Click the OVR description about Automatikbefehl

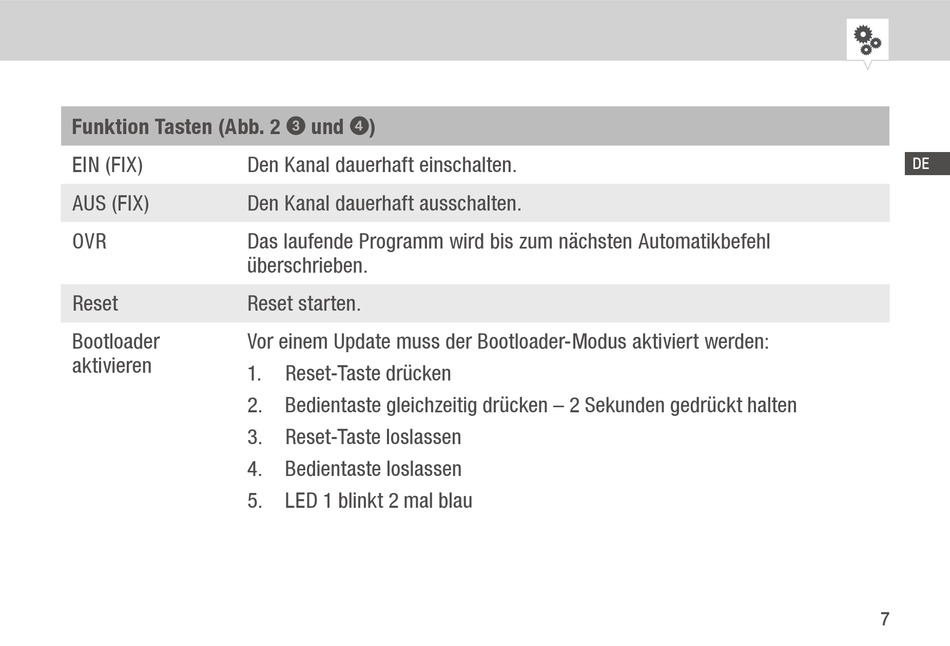pyautogui.click(x=508, y=253)
